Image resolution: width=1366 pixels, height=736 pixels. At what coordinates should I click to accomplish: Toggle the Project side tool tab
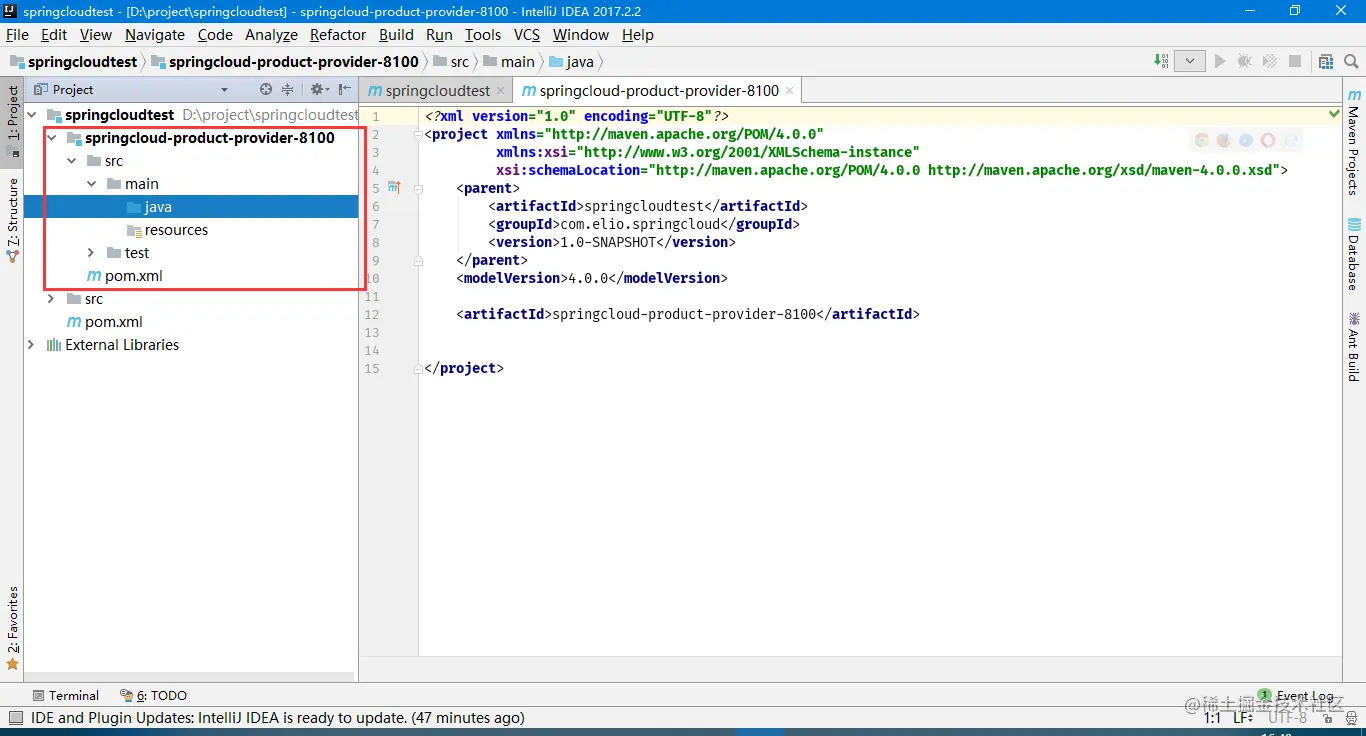pos(12,123)
